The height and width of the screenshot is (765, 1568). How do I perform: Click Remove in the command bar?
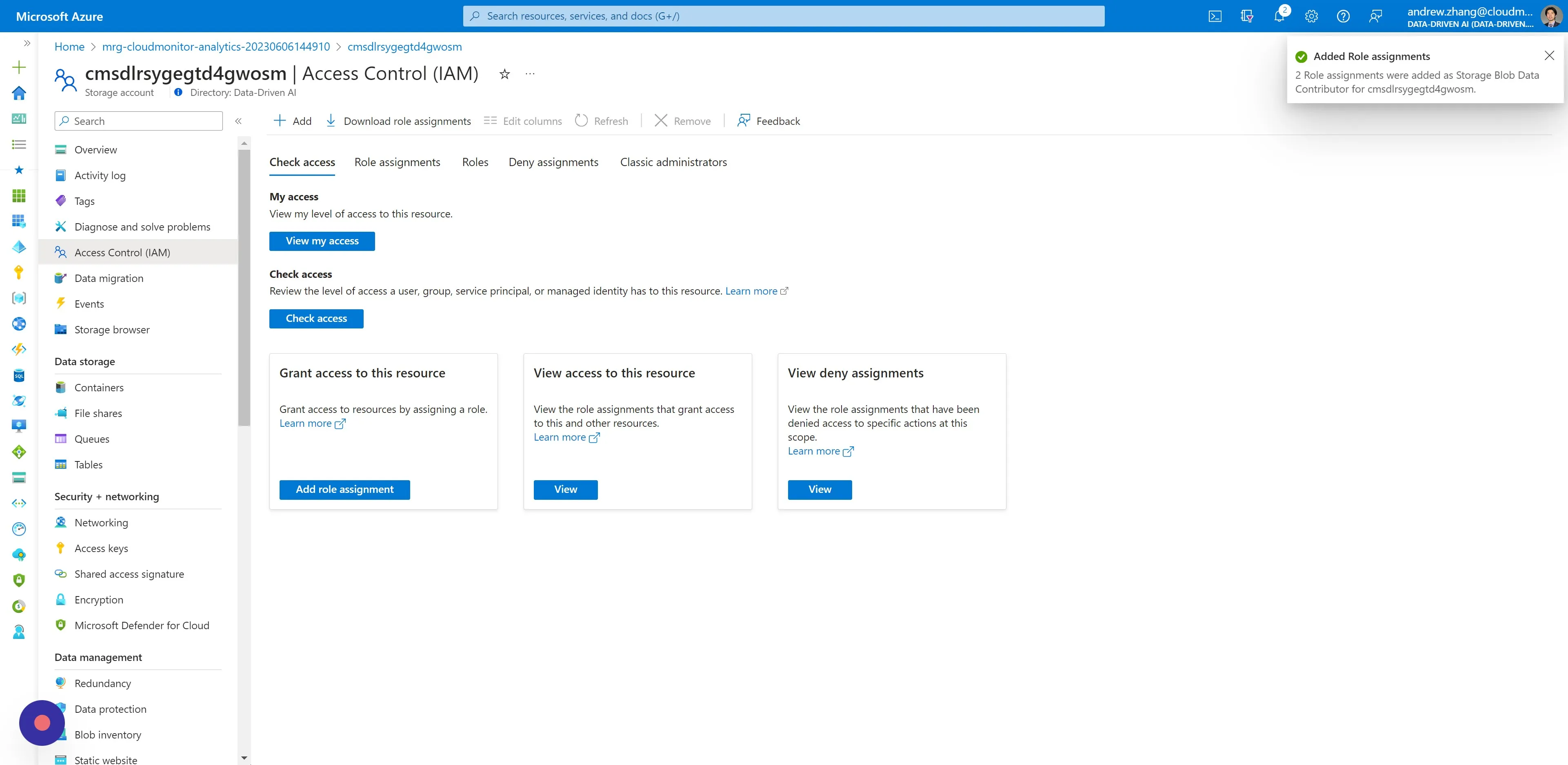682,121
